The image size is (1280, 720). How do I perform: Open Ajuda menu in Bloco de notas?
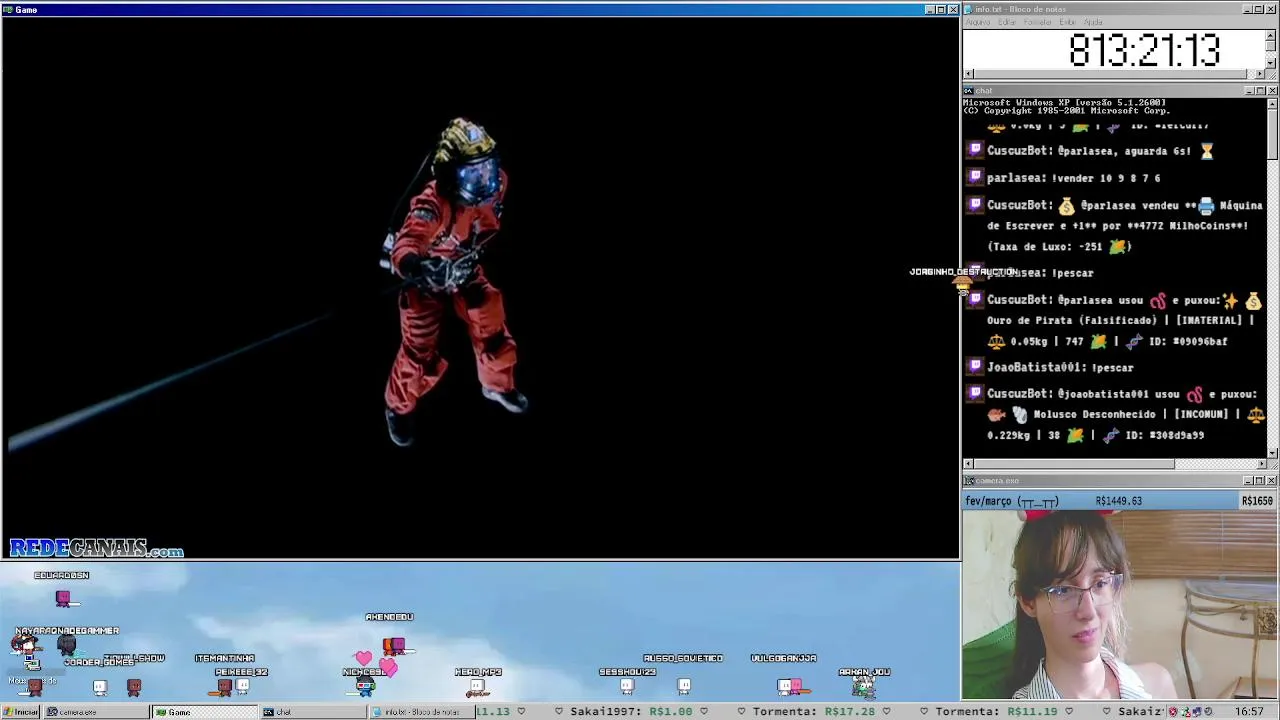pyautogui.click(x=1094, y=22)
